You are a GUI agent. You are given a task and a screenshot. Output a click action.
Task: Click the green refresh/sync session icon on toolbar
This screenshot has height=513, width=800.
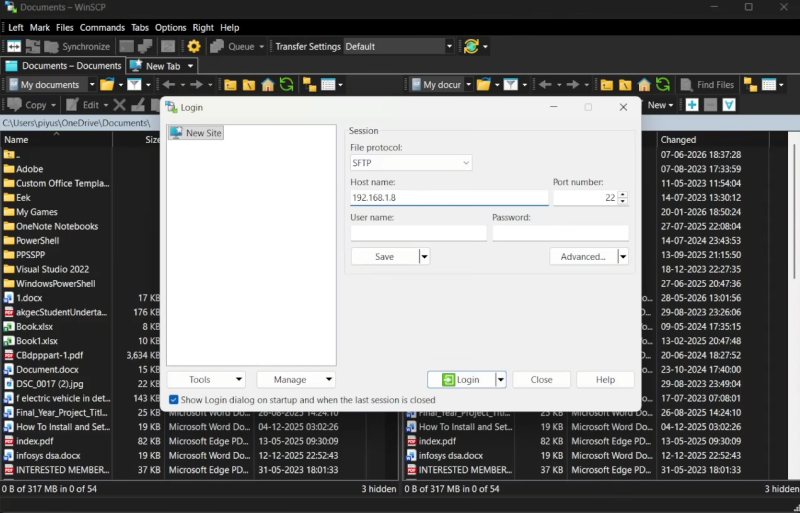[x=471, y=46]
